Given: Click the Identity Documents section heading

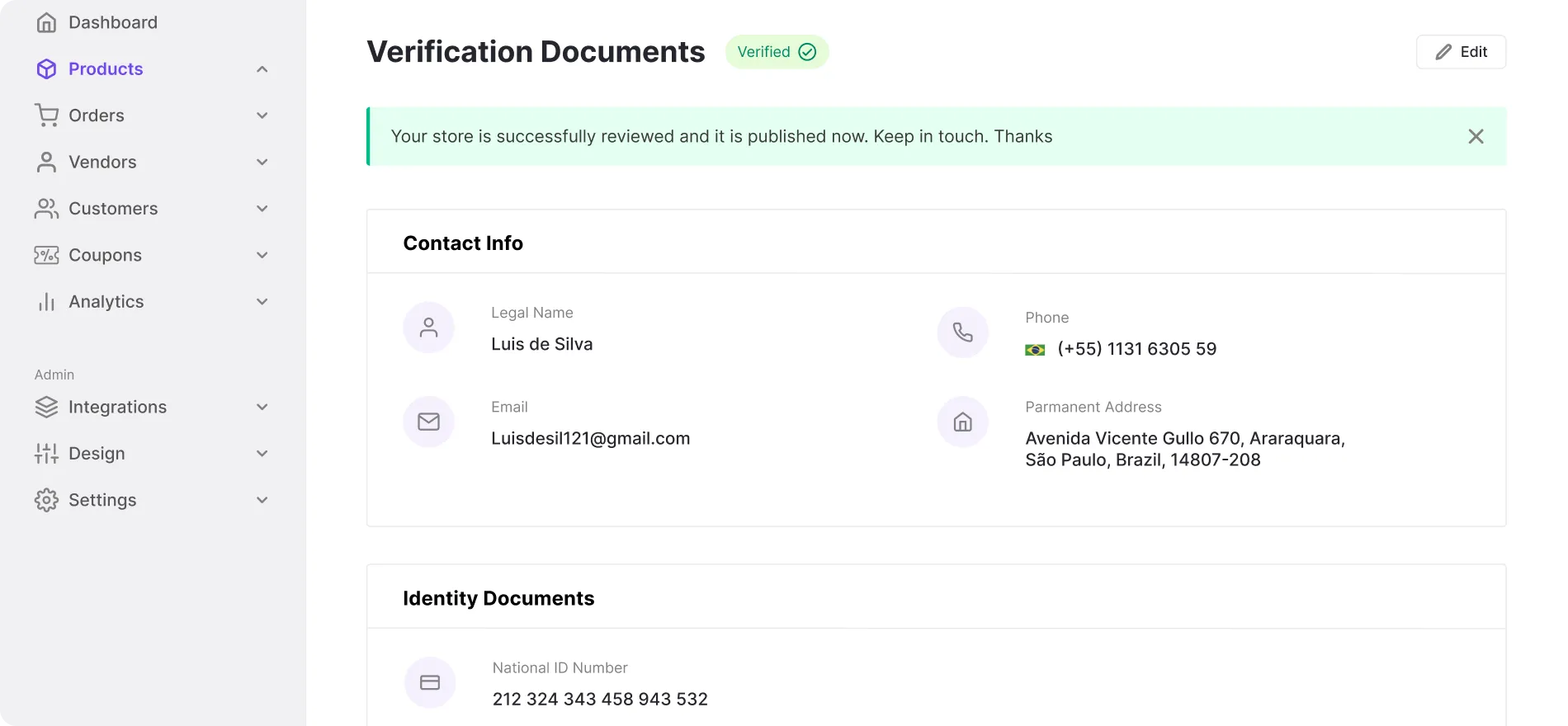Looking at the screenshot, I should (x=498, y=598).
